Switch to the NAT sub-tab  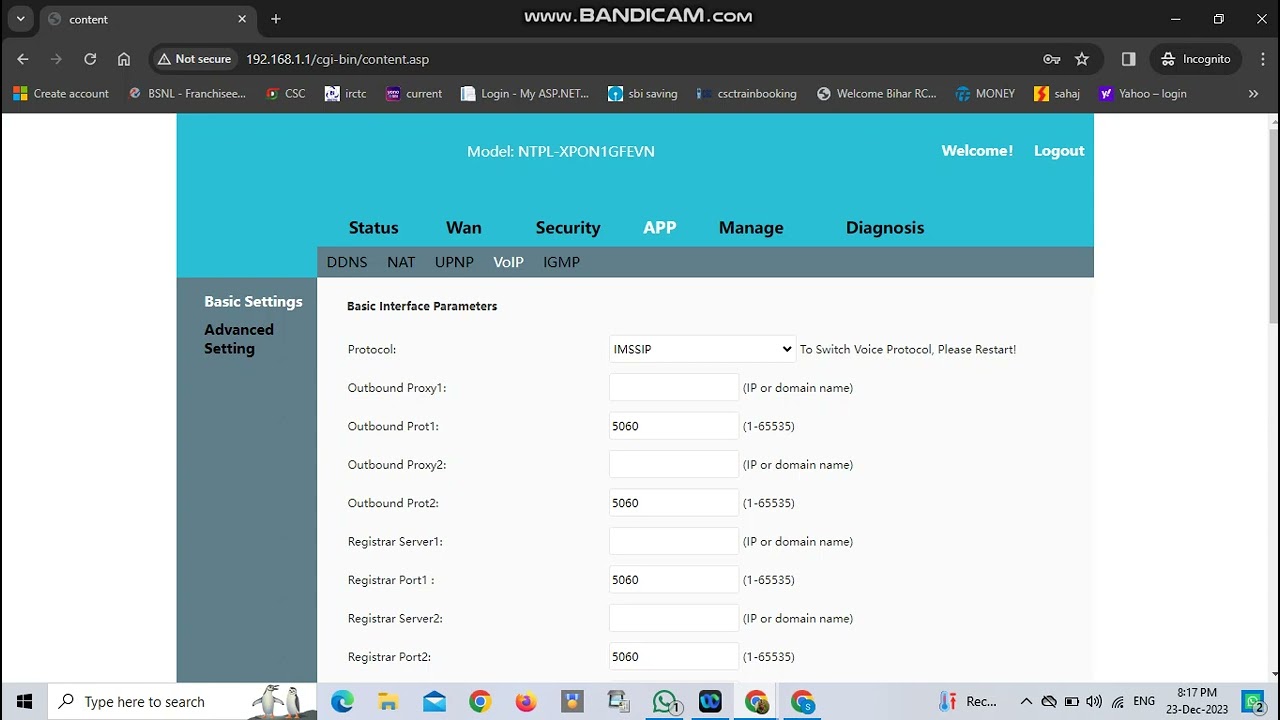[401, 262]
